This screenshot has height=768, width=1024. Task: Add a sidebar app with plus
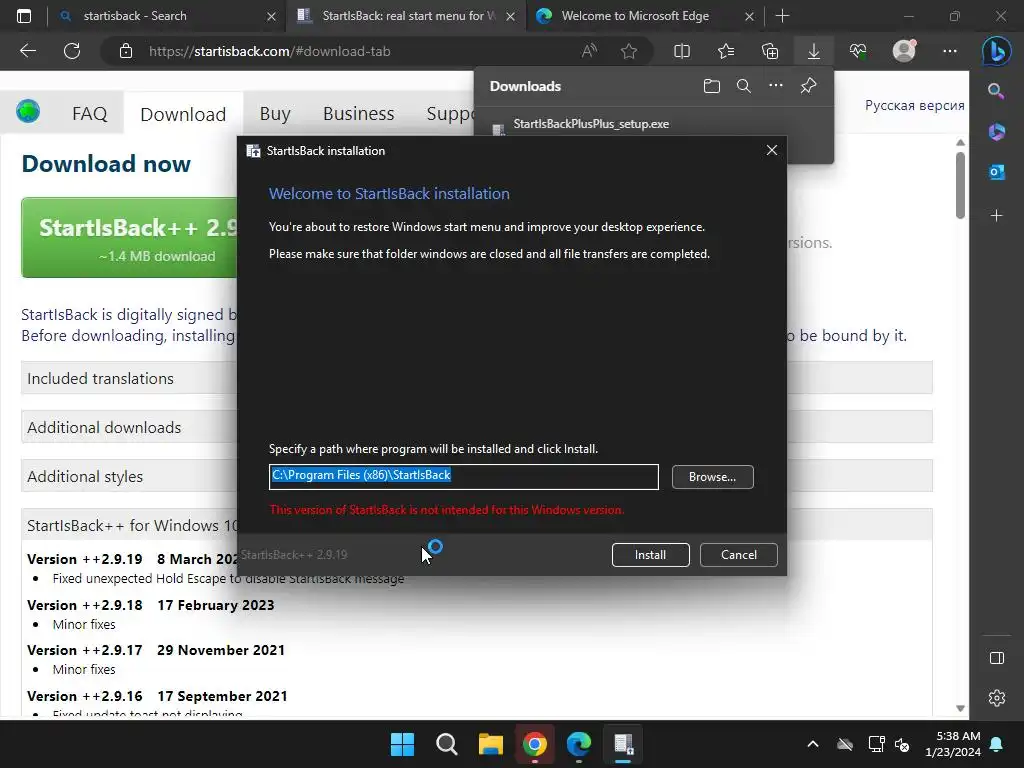997,215
